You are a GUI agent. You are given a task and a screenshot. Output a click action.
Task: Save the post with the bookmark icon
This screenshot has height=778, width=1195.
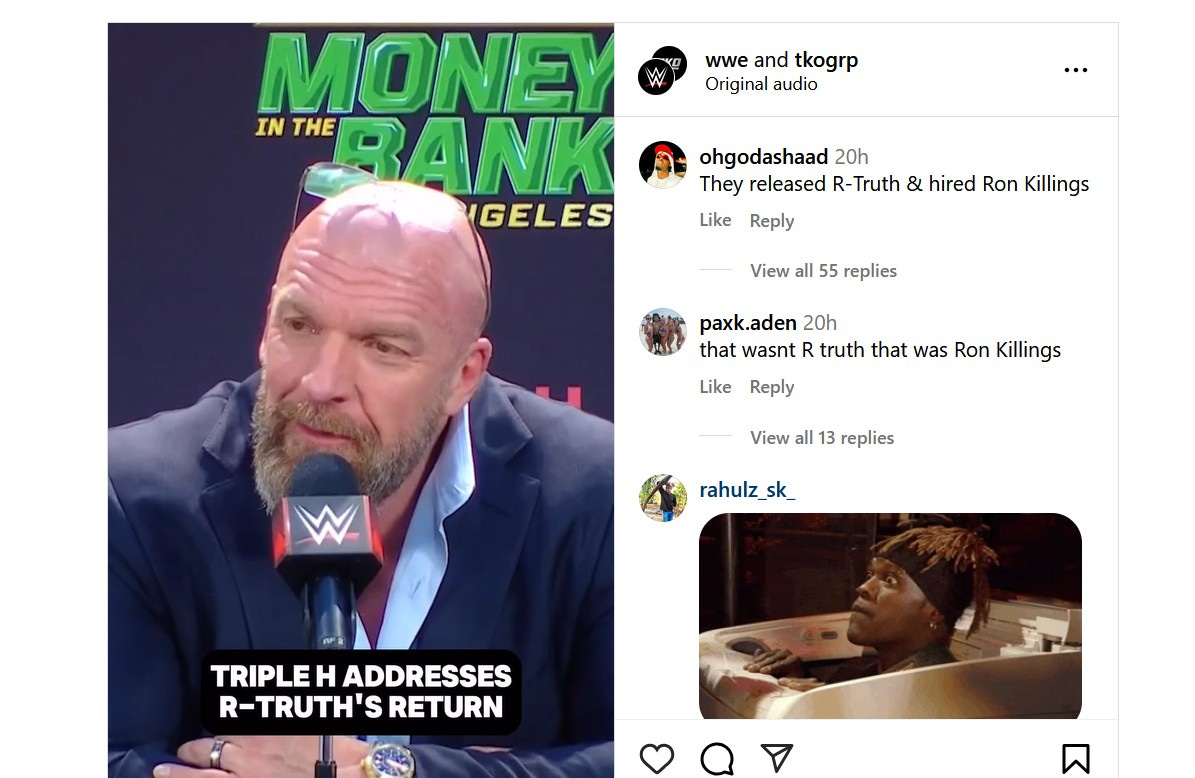[1075, 758]
